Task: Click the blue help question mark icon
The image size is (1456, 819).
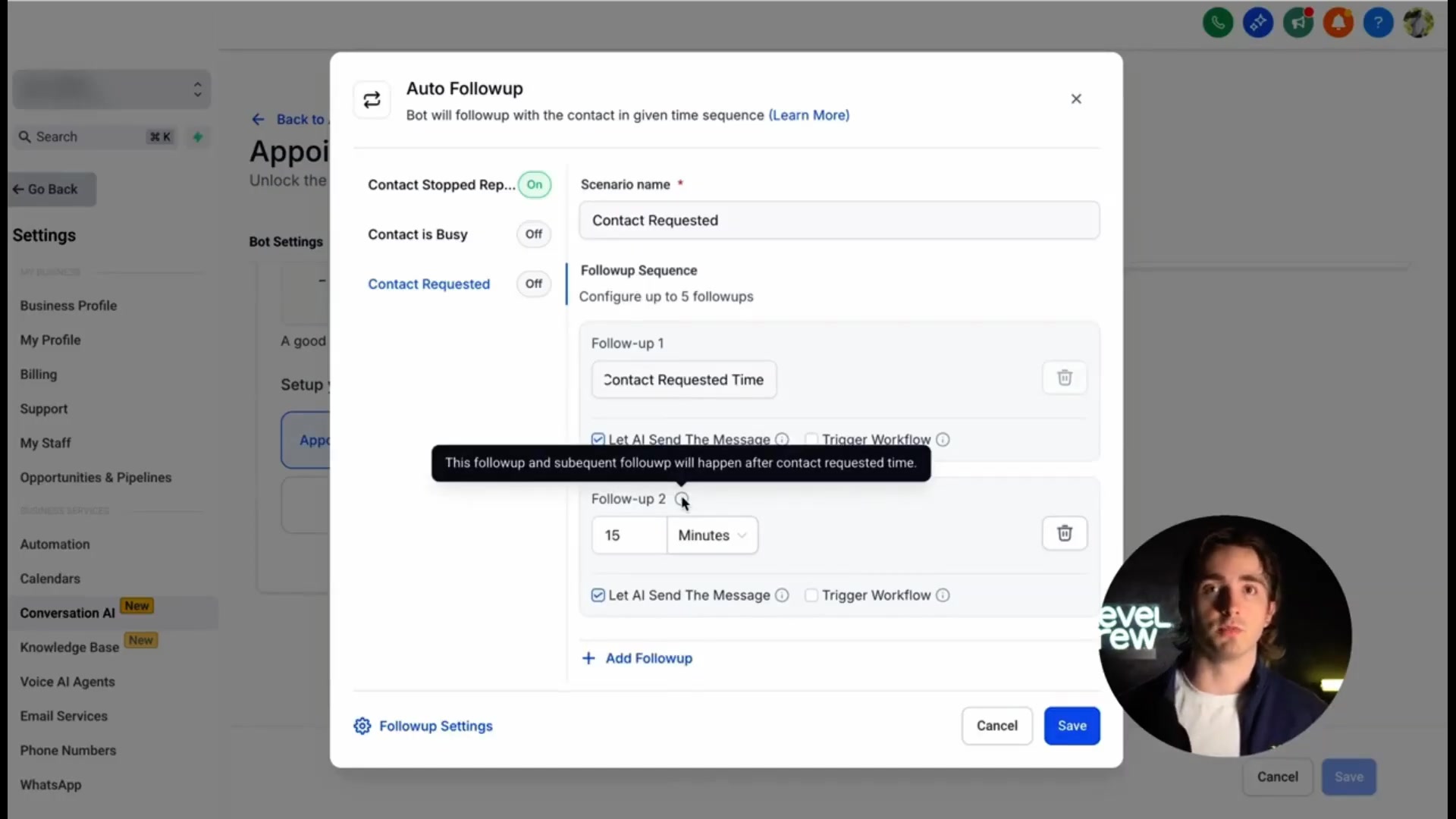Action: [x=1379, y=23]
